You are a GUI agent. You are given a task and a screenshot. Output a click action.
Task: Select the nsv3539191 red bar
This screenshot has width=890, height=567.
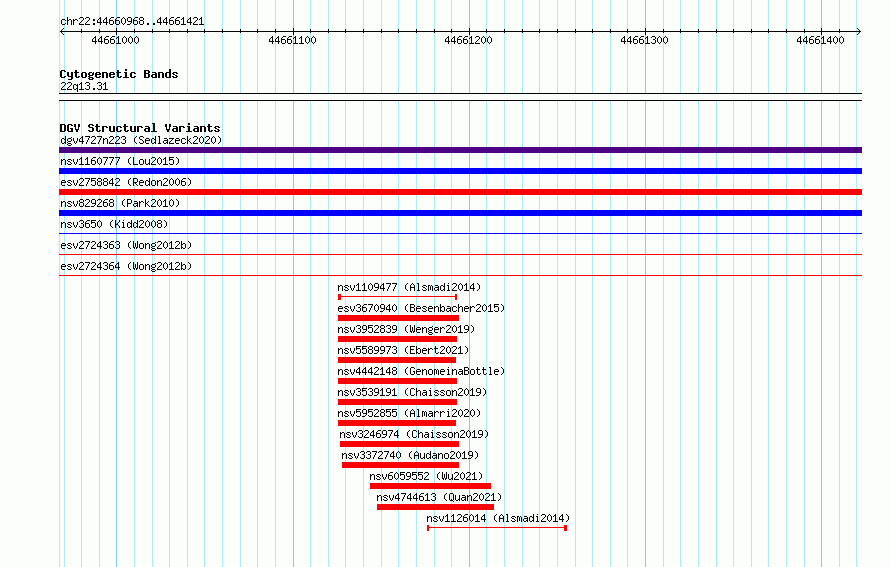397,402
